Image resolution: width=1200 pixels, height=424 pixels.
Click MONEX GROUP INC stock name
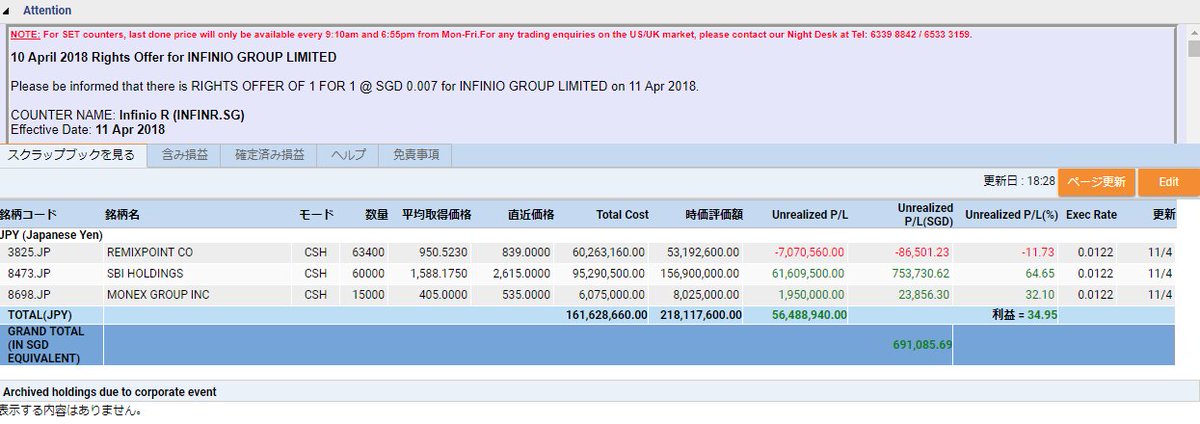click(157, 295)
